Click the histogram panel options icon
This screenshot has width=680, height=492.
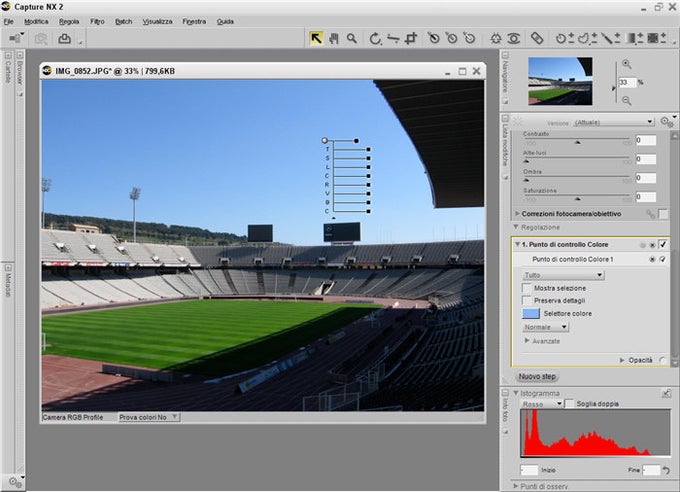[666, 394]
